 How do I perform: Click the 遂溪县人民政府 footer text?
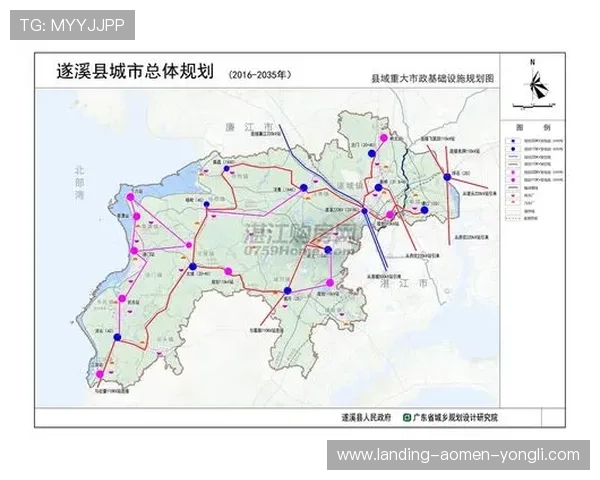(x=367, y=418)
